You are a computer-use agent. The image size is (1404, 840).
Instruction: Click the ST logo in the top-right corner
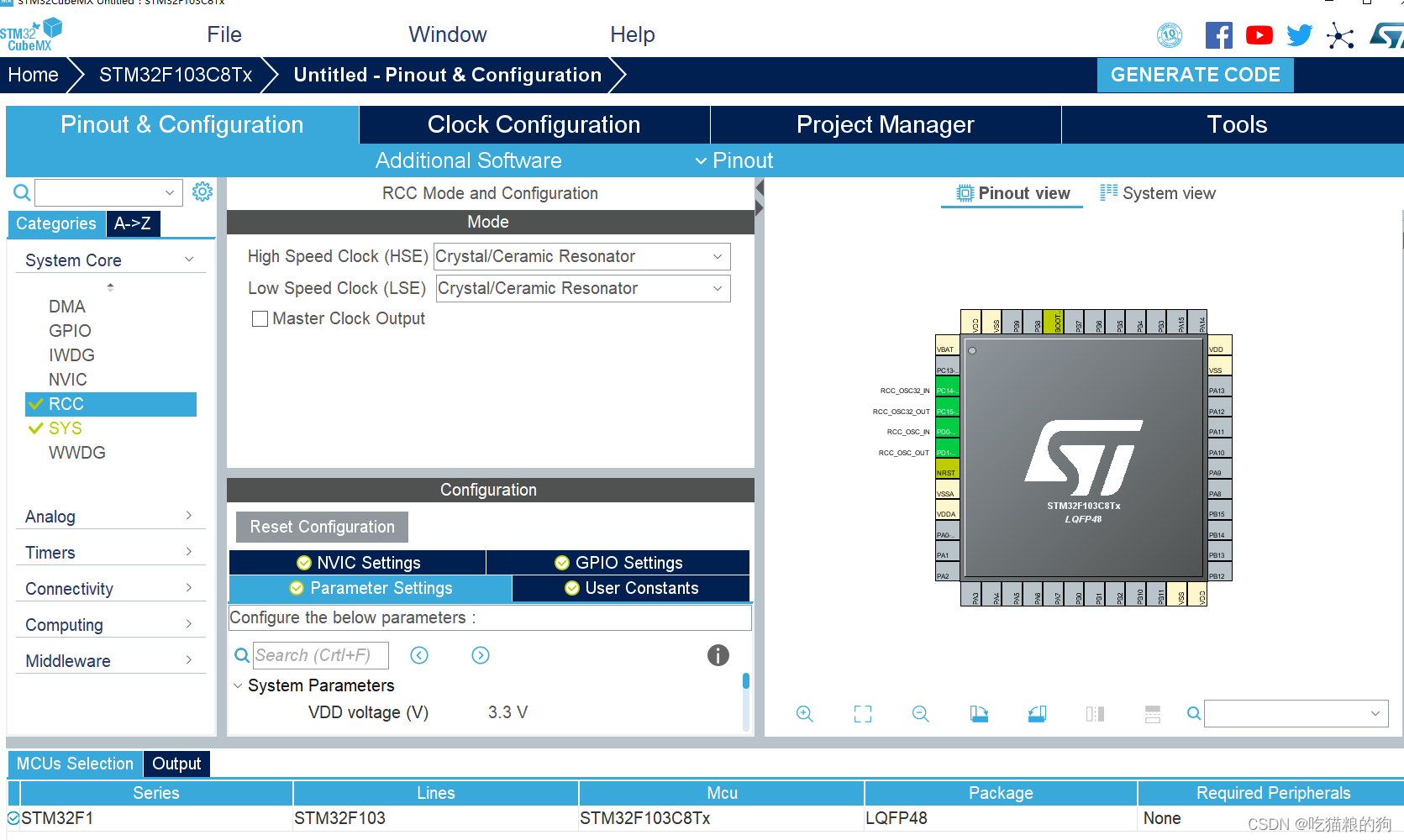[x=1387, y=35]
